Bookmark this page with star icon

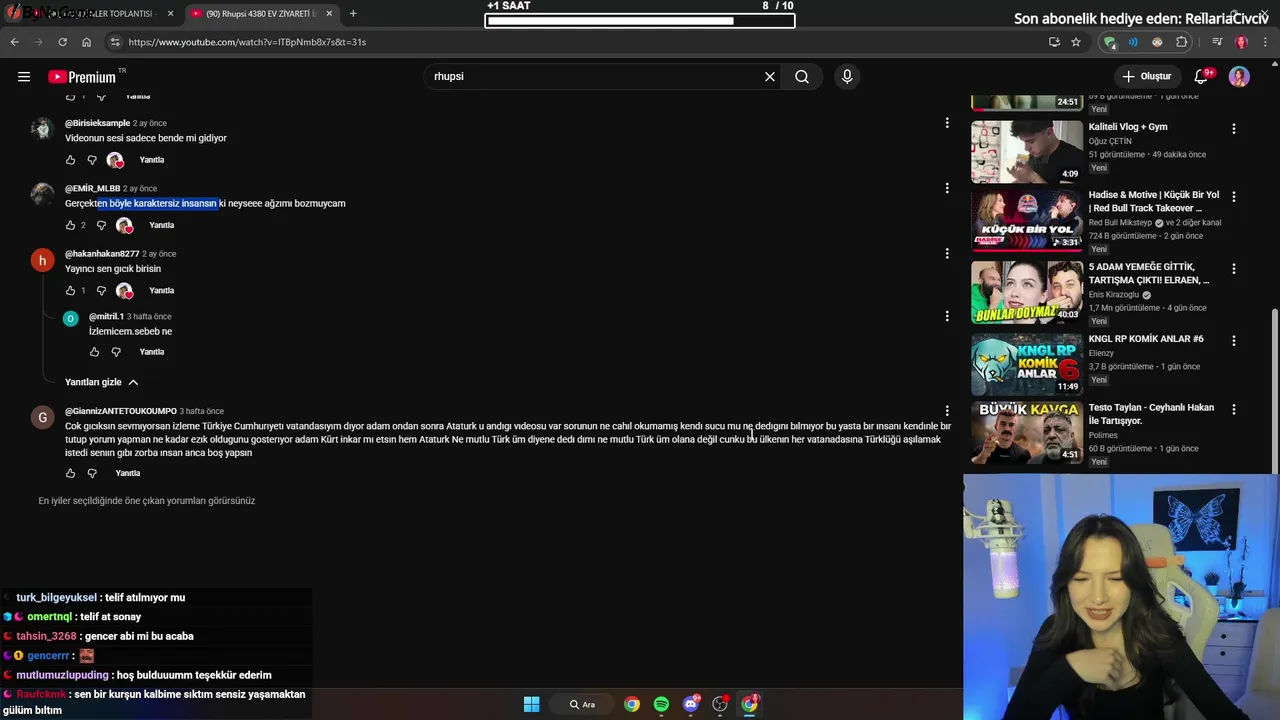click(x=1076, y=42)
